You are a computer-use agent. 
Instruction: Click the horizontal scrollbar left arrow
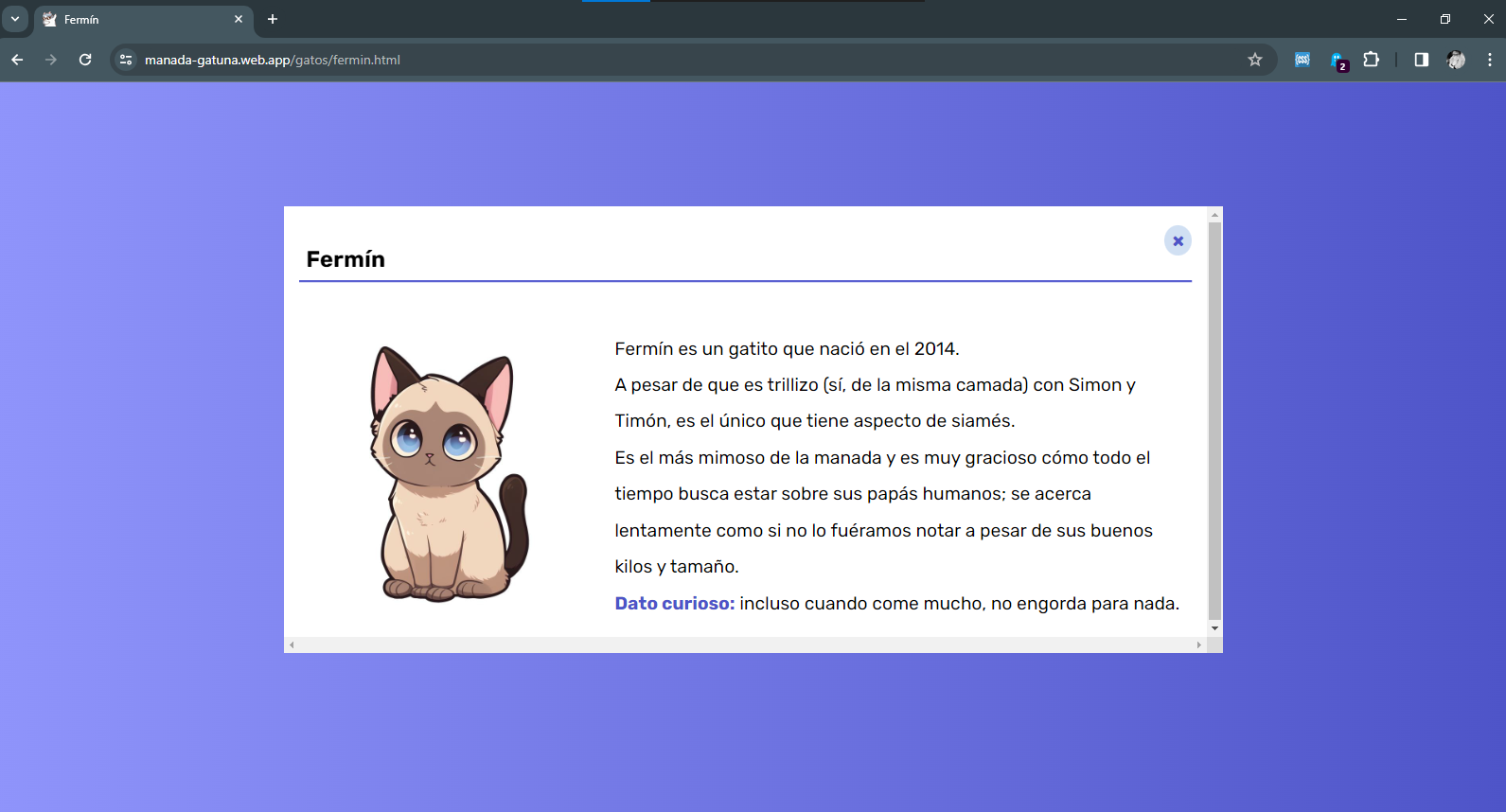point(292,644)
